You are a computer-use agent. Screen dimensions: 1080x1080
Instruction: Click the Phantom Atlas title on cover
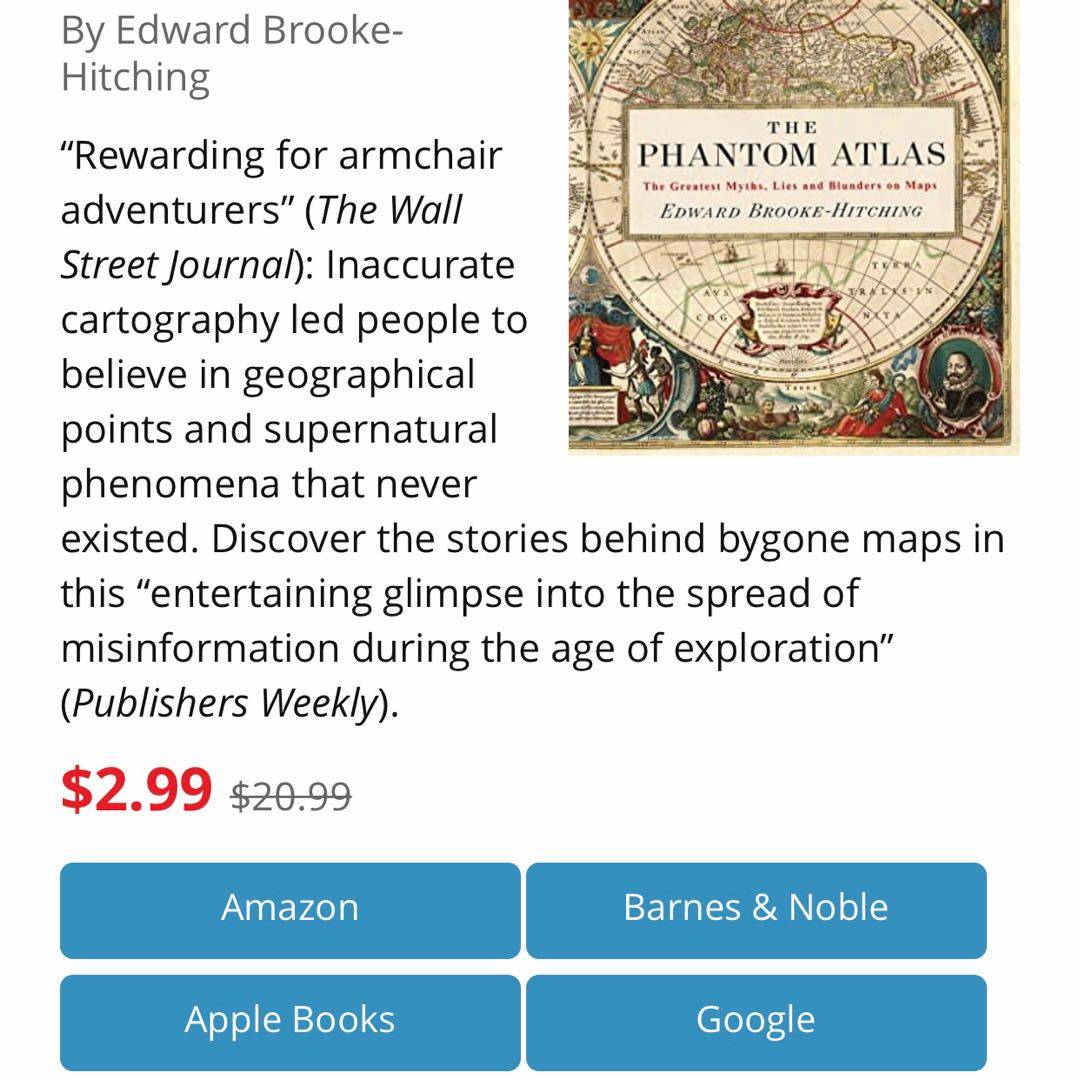tap(791, 154)
